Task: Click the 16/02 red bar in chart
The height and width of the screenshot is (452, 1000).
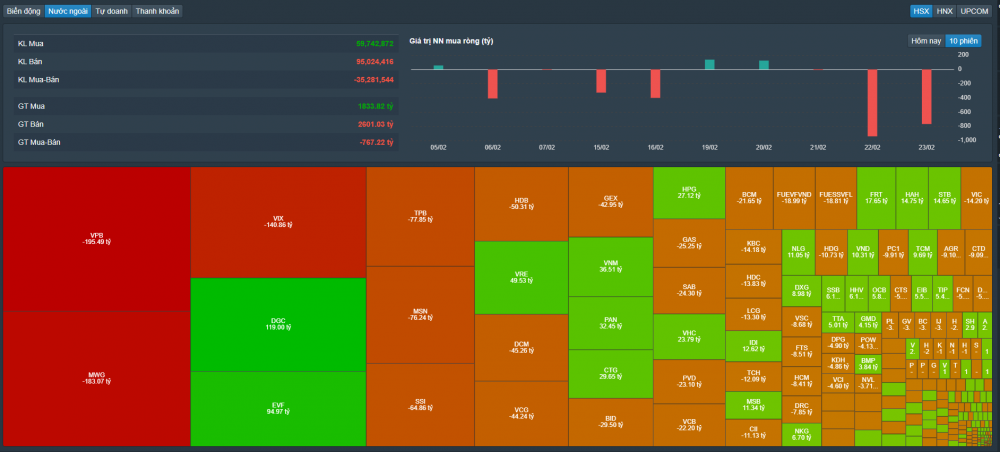Action: click(x=655, y=84)
